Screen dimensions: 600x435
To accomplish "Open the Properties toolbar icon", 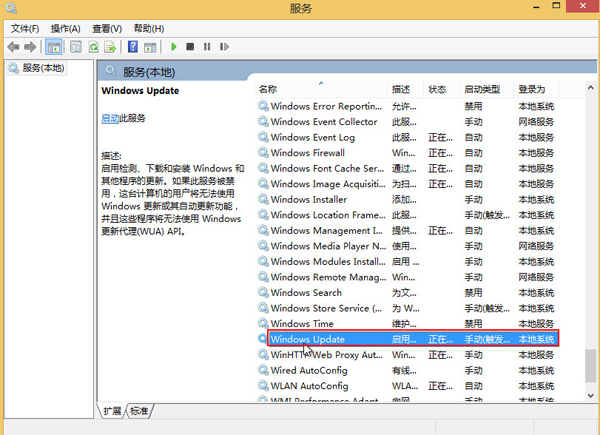I will coord(76,47).
